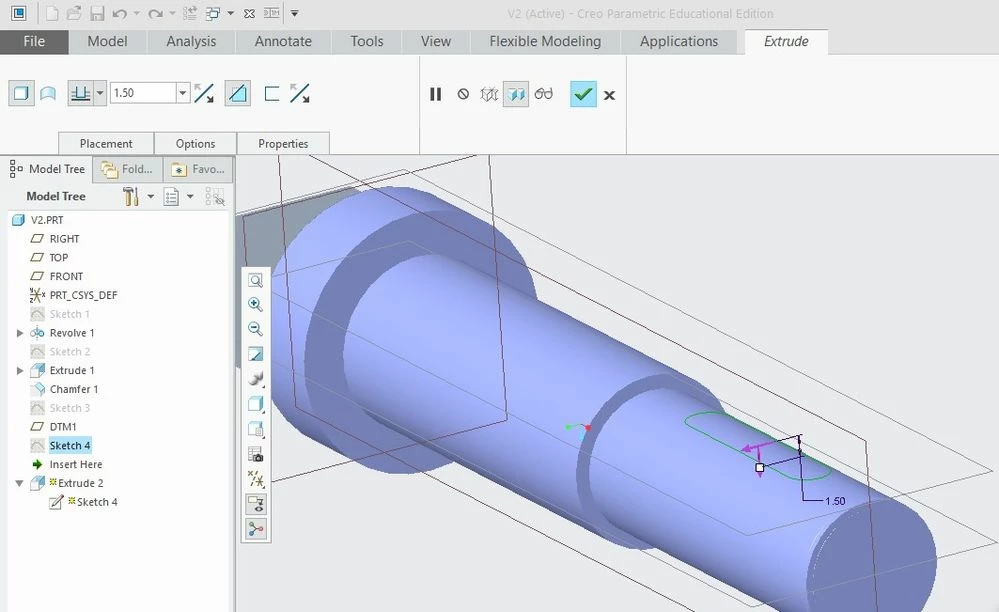Viewport: 999px width, 612px height.
Task: Toggle Extrude as Surface option
Action: (x=48, y=94)
